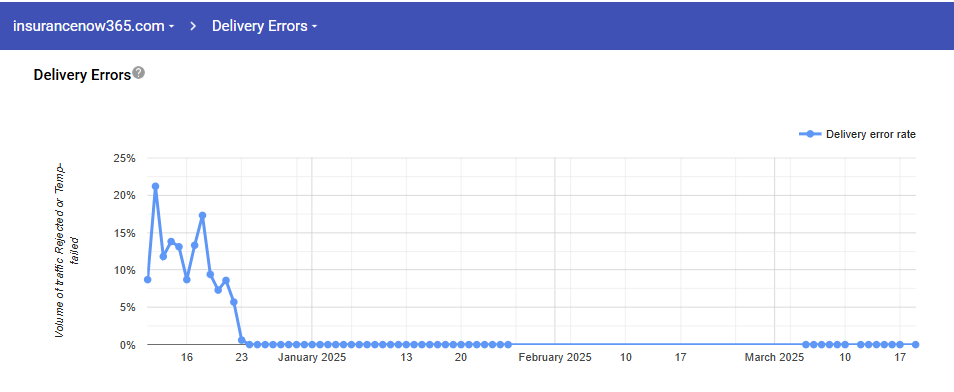Open the Delivery Errors dashboard dropdown
Screen dimensions: 954x392
264,26
